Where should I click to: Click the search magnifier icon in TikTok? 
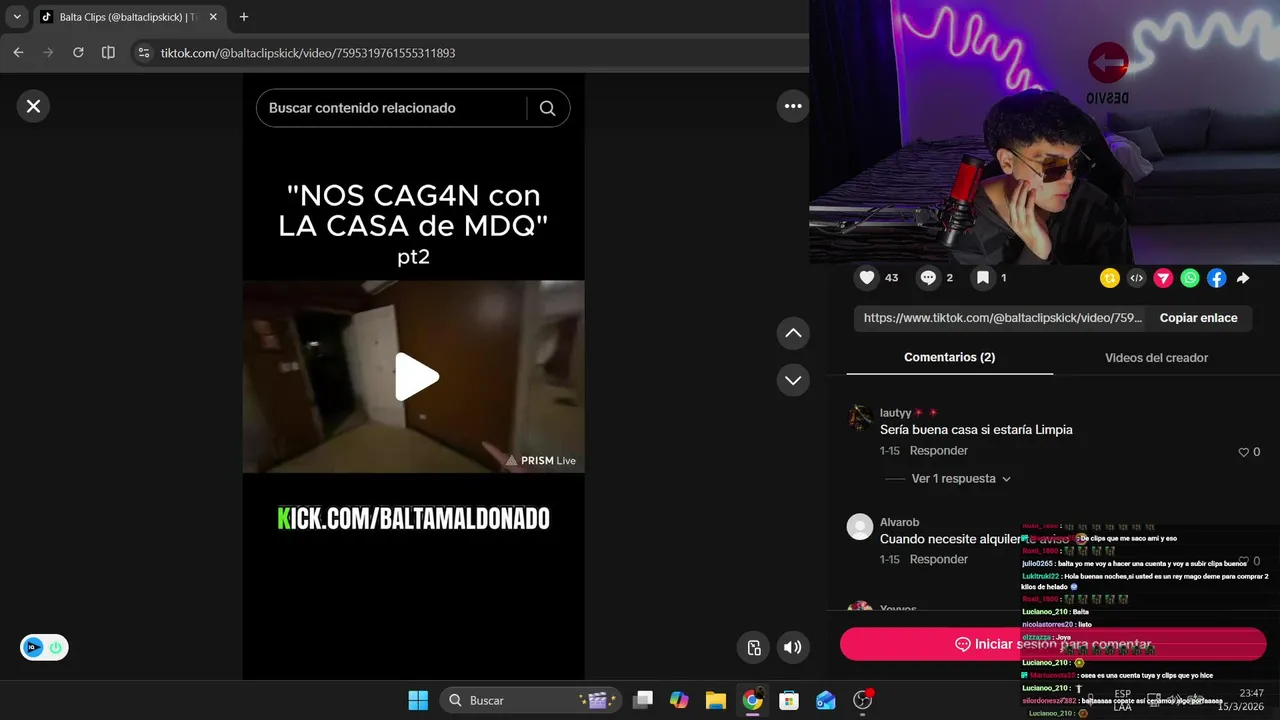coord(547,108)
